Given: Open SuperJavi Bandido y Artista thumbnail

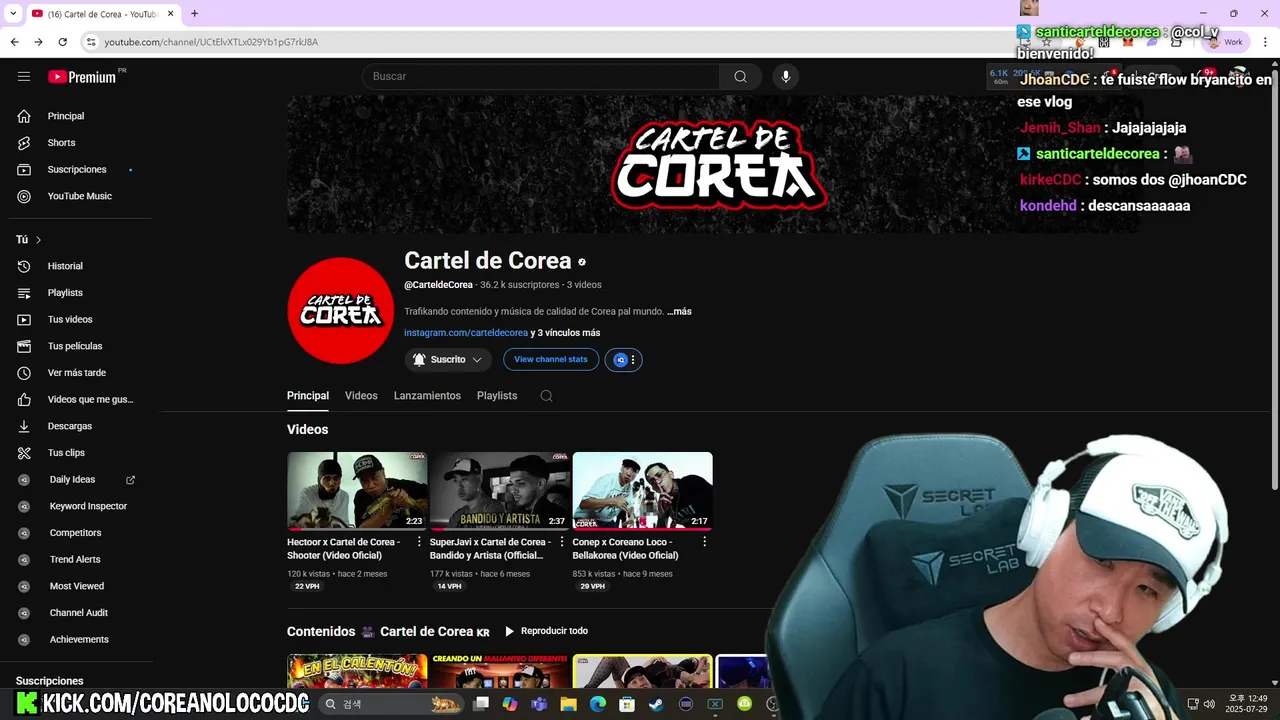Looking at the screenshot, I should [x=500, y=491].
